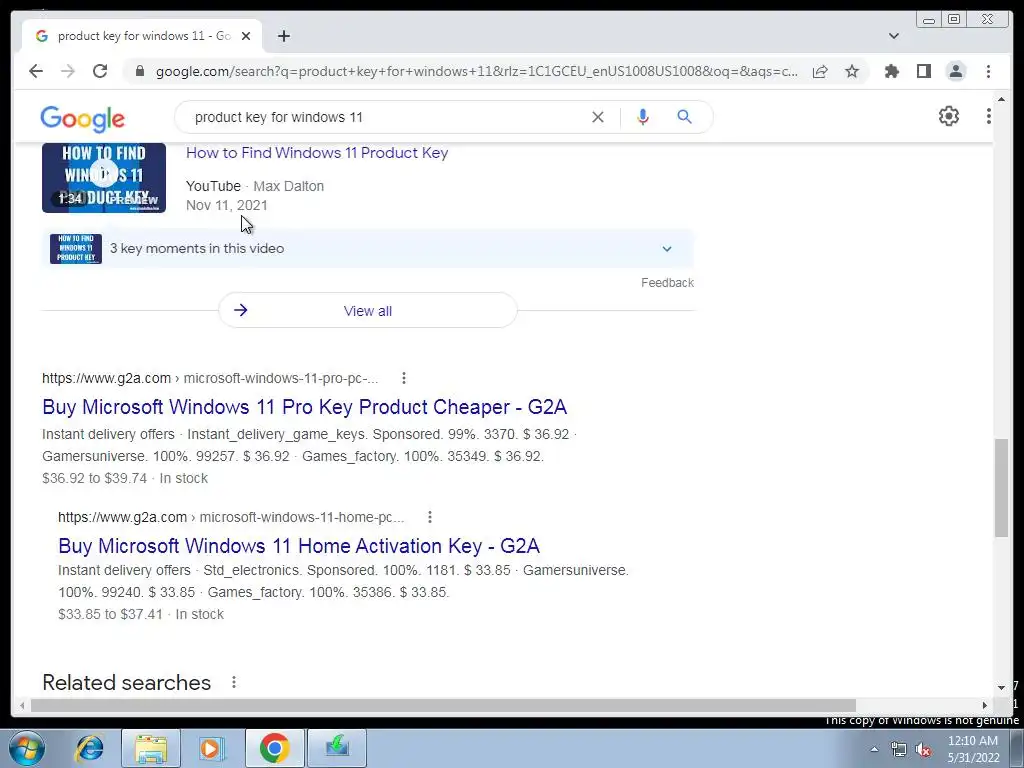
Task: Bookmark this page with the star
Action: coord(852,71)
